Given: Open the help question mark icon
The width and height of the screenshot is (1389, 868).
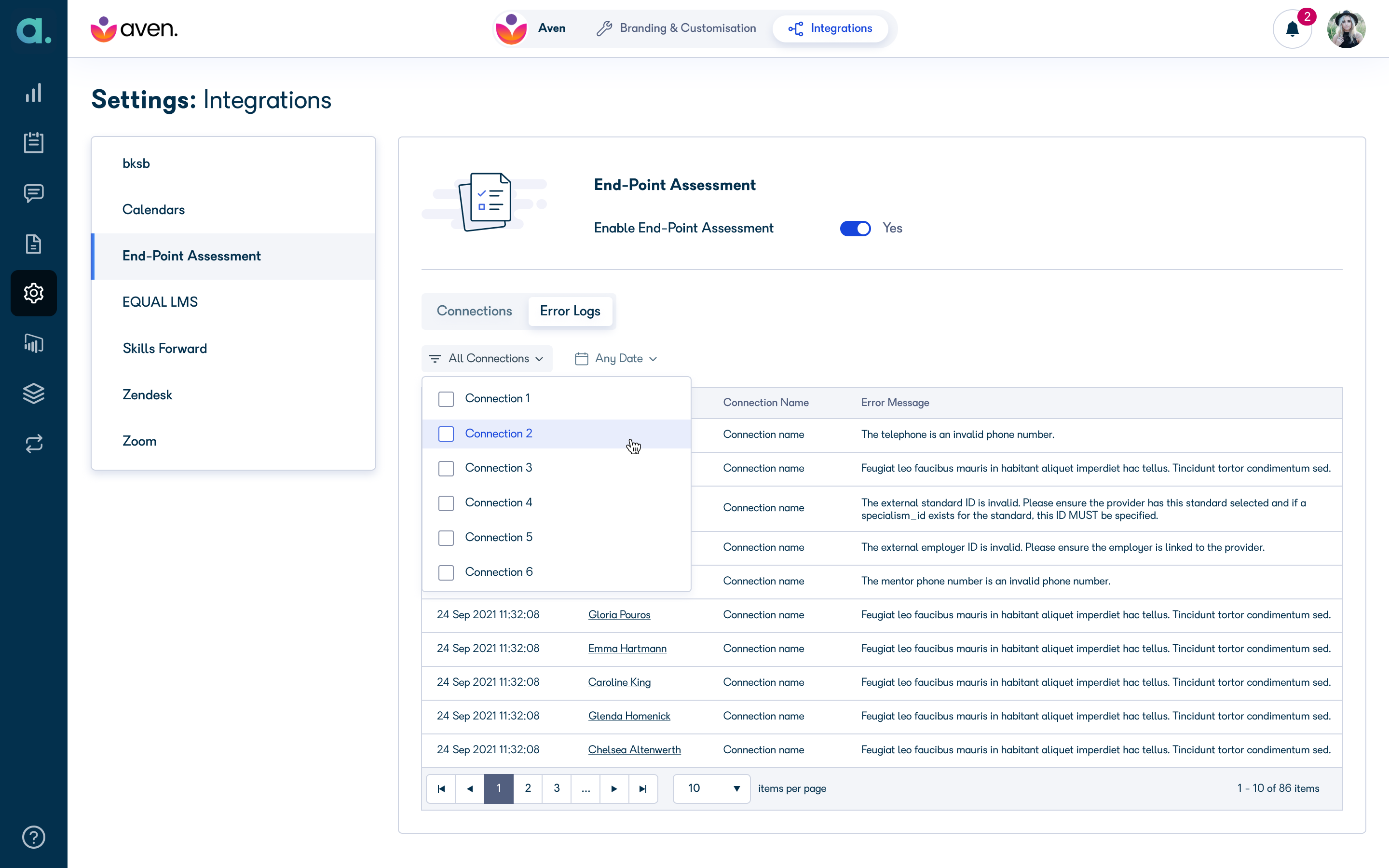Looking at the screenshot, I should [33, 837].
